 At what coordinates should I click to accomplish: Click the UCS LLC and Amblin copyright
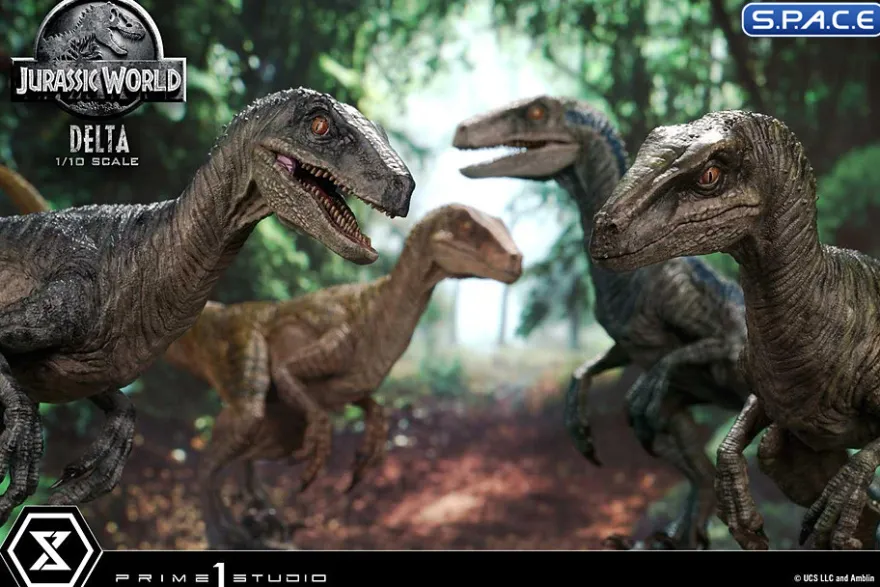coord(834,578)
